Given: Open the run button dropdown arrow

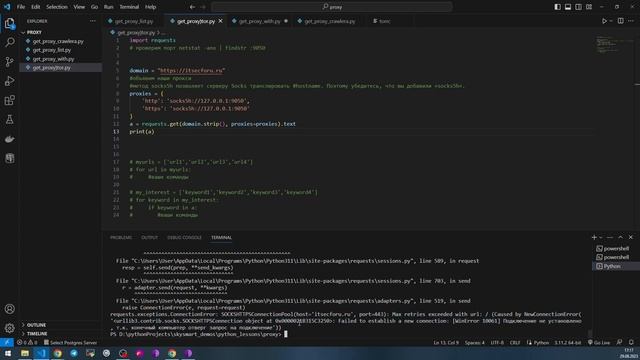Looking at the screenshot, I should coord(611,21).
